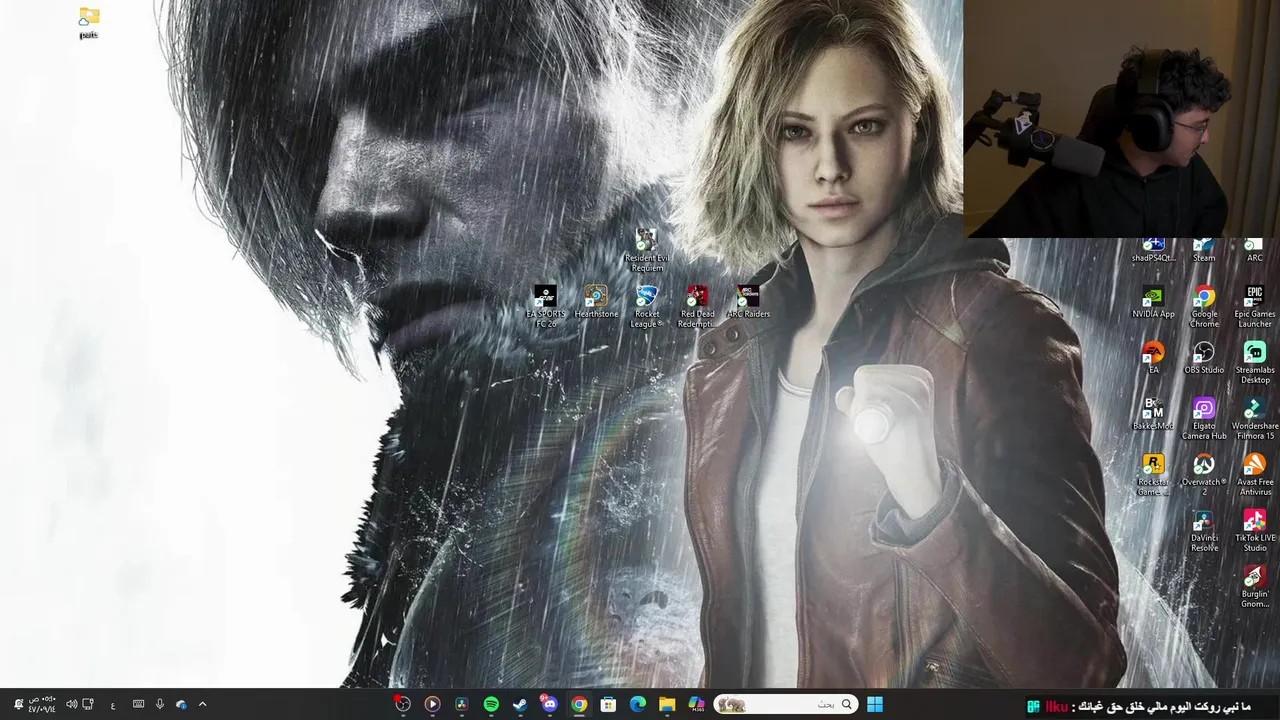Select the Burglin' Gnomes desktop icon
Screen dimensions: 1280x720
tap(1254, 587)
